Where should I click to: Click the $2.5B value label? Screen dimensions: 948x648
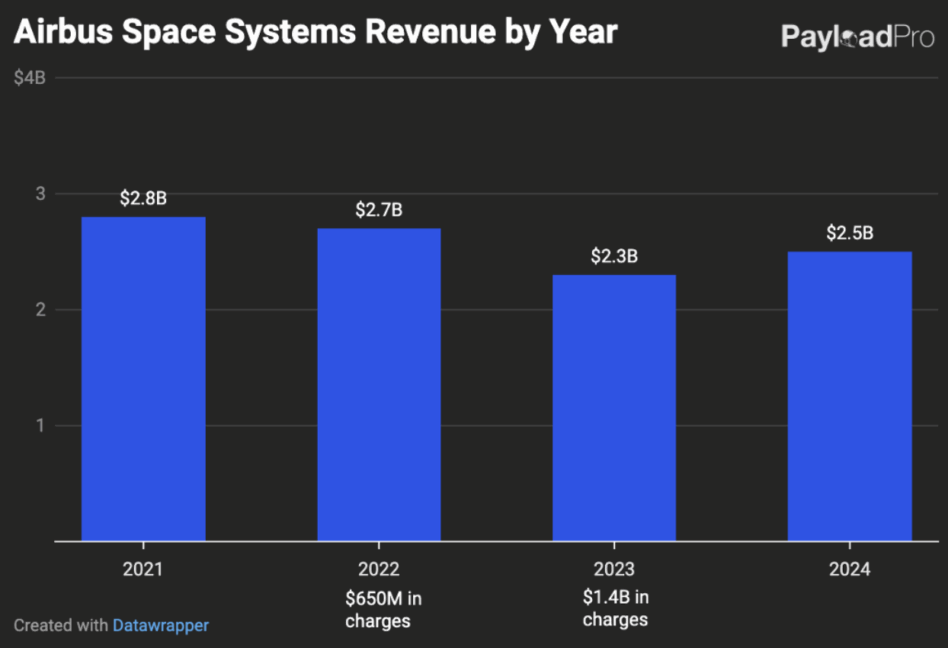[x=849, y=233]
